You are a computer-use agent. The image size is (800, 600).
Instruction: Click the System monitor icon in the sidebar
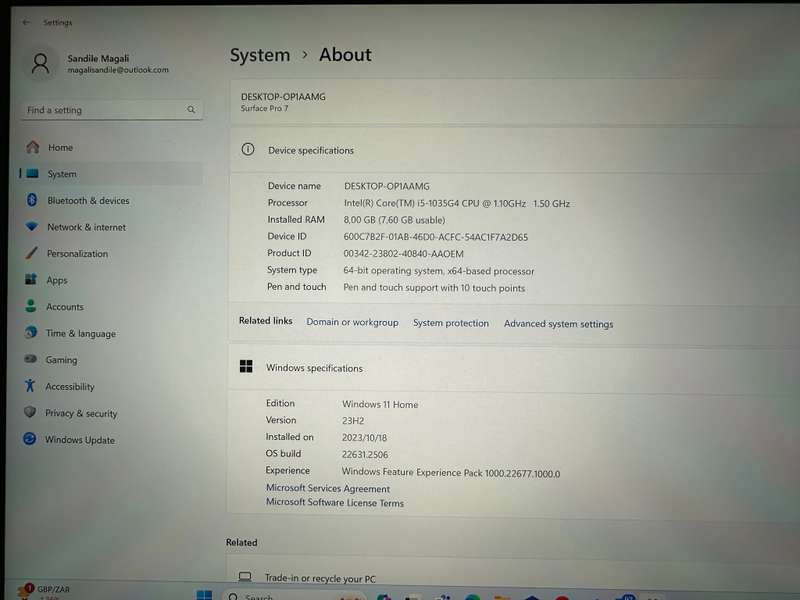tap(32, 173)
